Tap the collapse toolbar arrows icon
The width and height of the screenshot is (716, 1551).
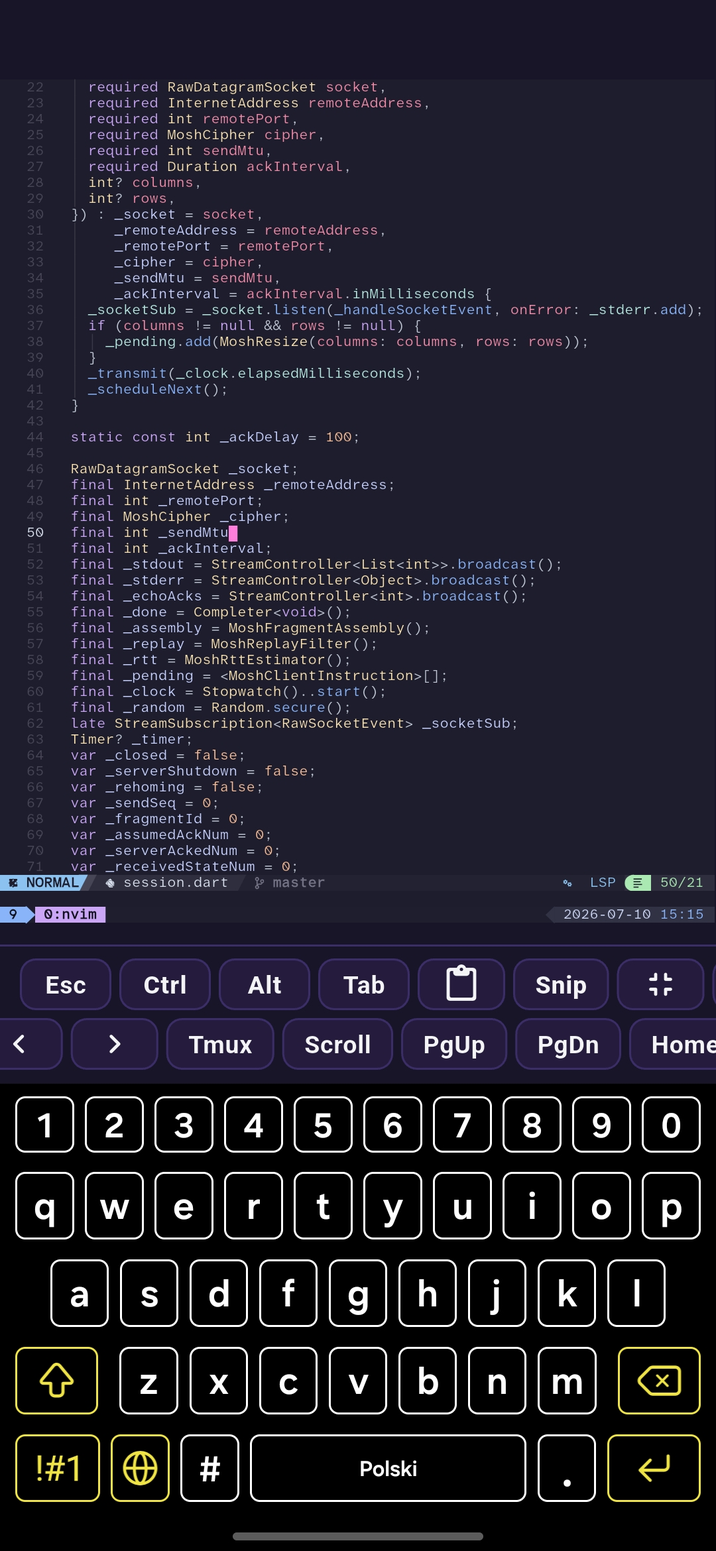660,984
